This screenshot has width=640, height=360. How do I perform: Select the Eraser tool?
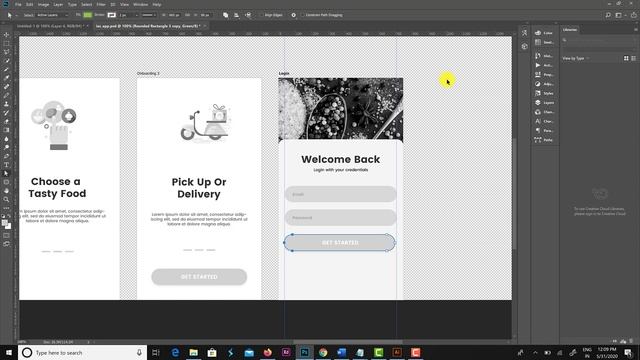click(6, 121)
